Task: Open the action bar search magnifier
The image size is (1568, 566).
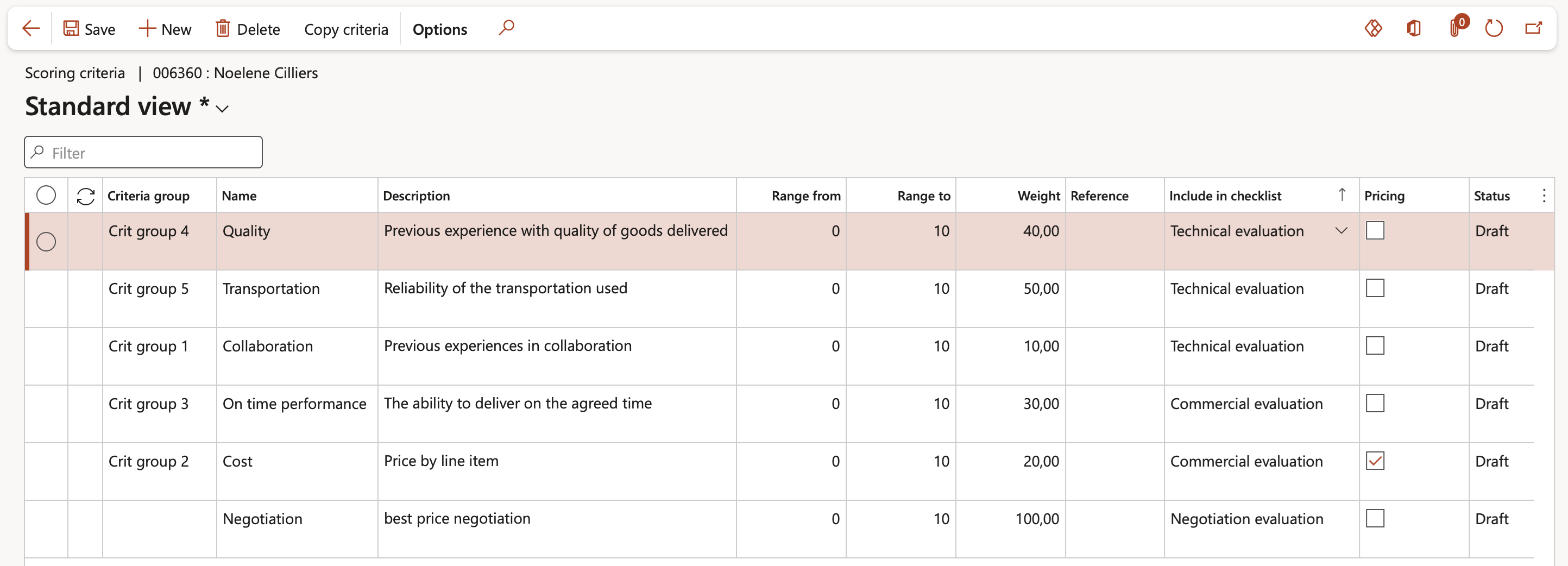Action: (506, 27)
